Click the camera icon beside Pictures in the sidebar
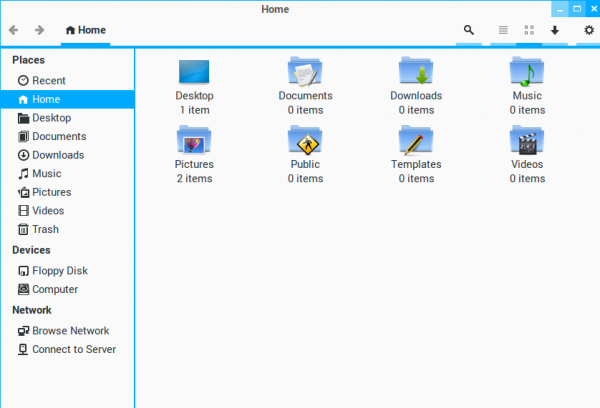Image resolution: width=600 pixels, height=408 pixels. [x=23, y=192]
